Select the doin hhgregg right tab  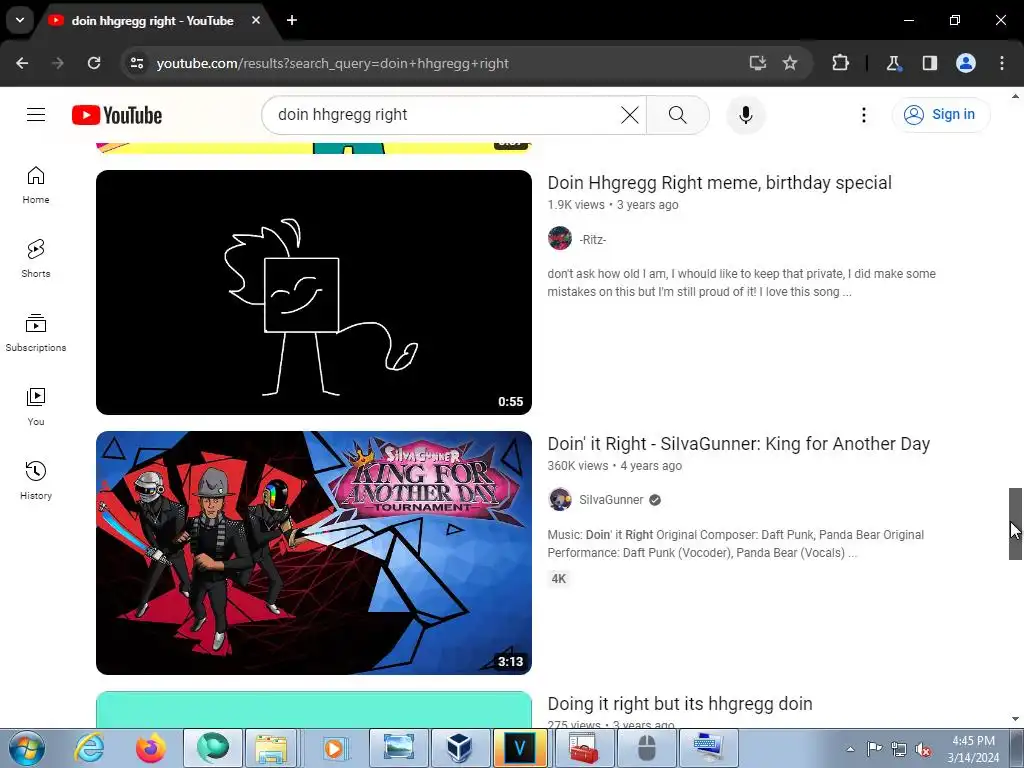[153, 21]
